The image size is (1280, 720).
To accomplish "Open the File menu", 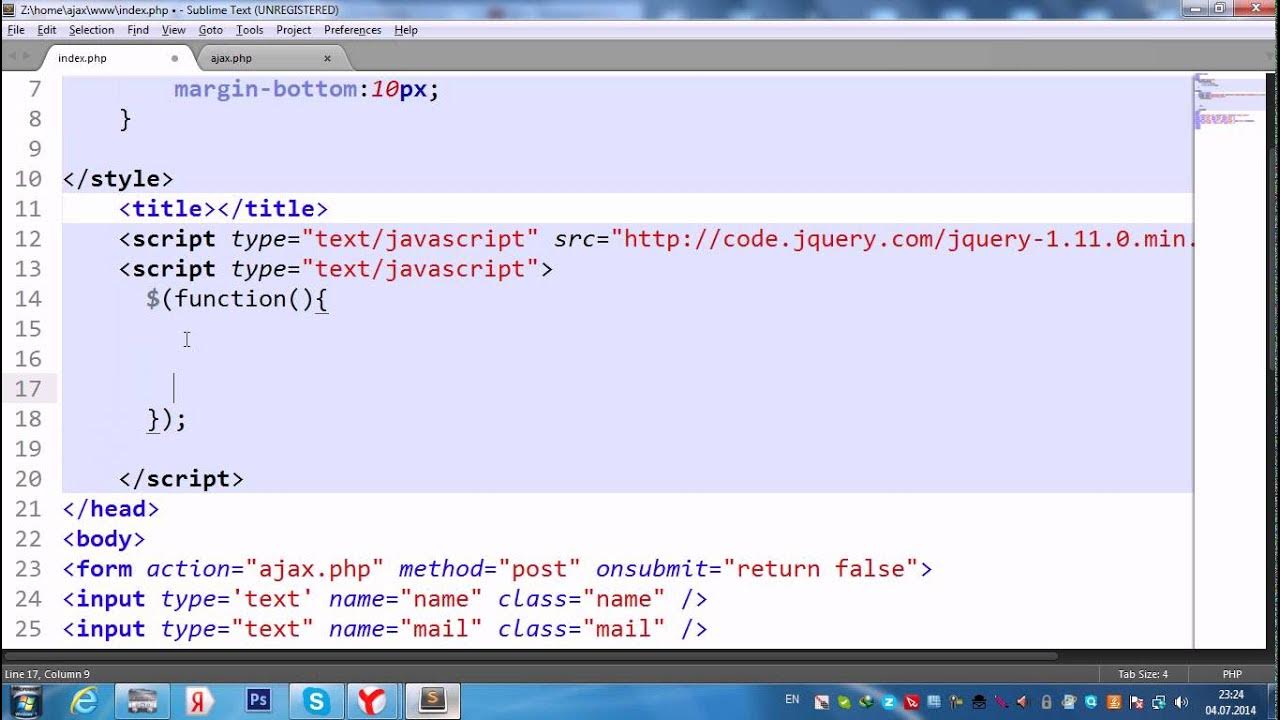I will coord(15,30).
